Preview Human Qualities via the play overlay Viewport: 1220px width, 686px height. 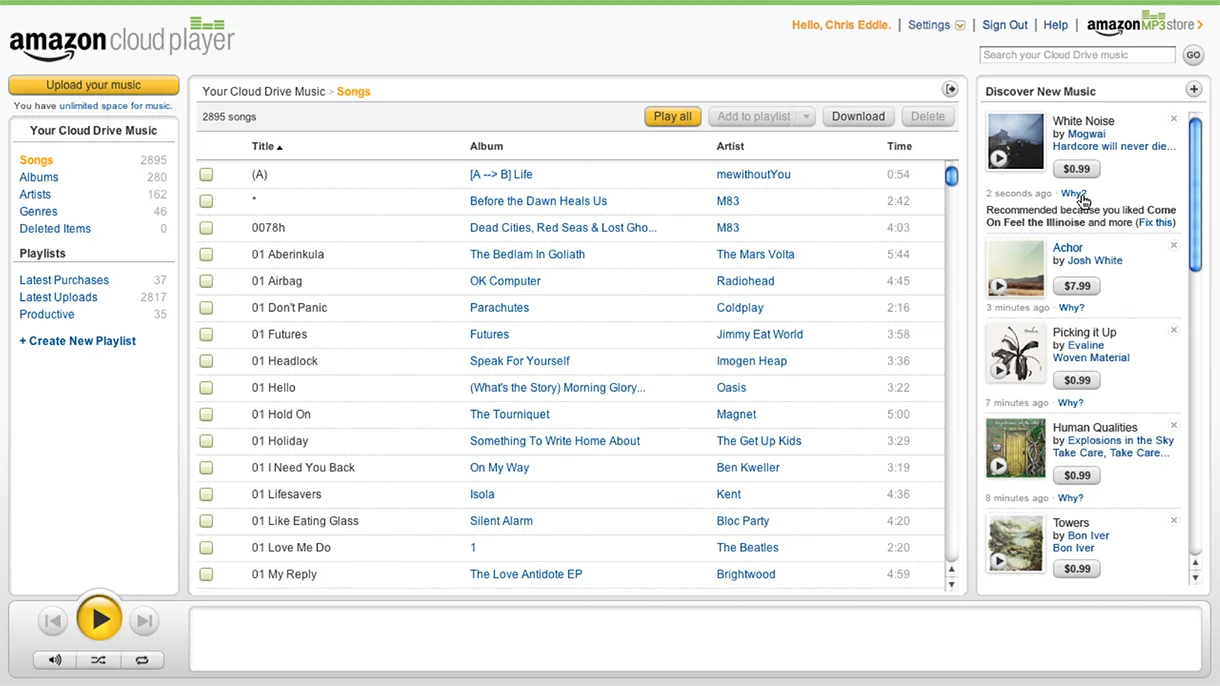tap(998, 466)
